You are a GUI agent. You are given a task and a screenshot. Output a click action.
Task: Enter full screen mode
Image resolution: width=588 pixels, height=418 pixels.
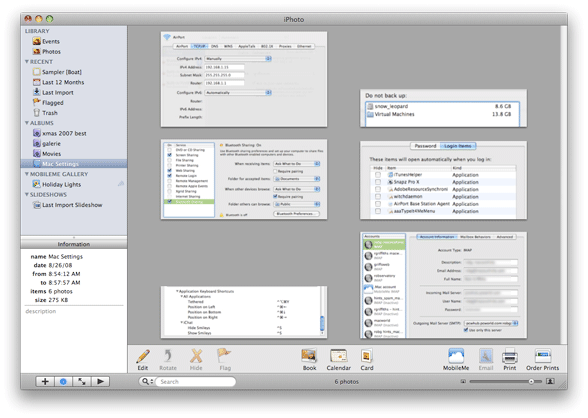tap(81, 381)
